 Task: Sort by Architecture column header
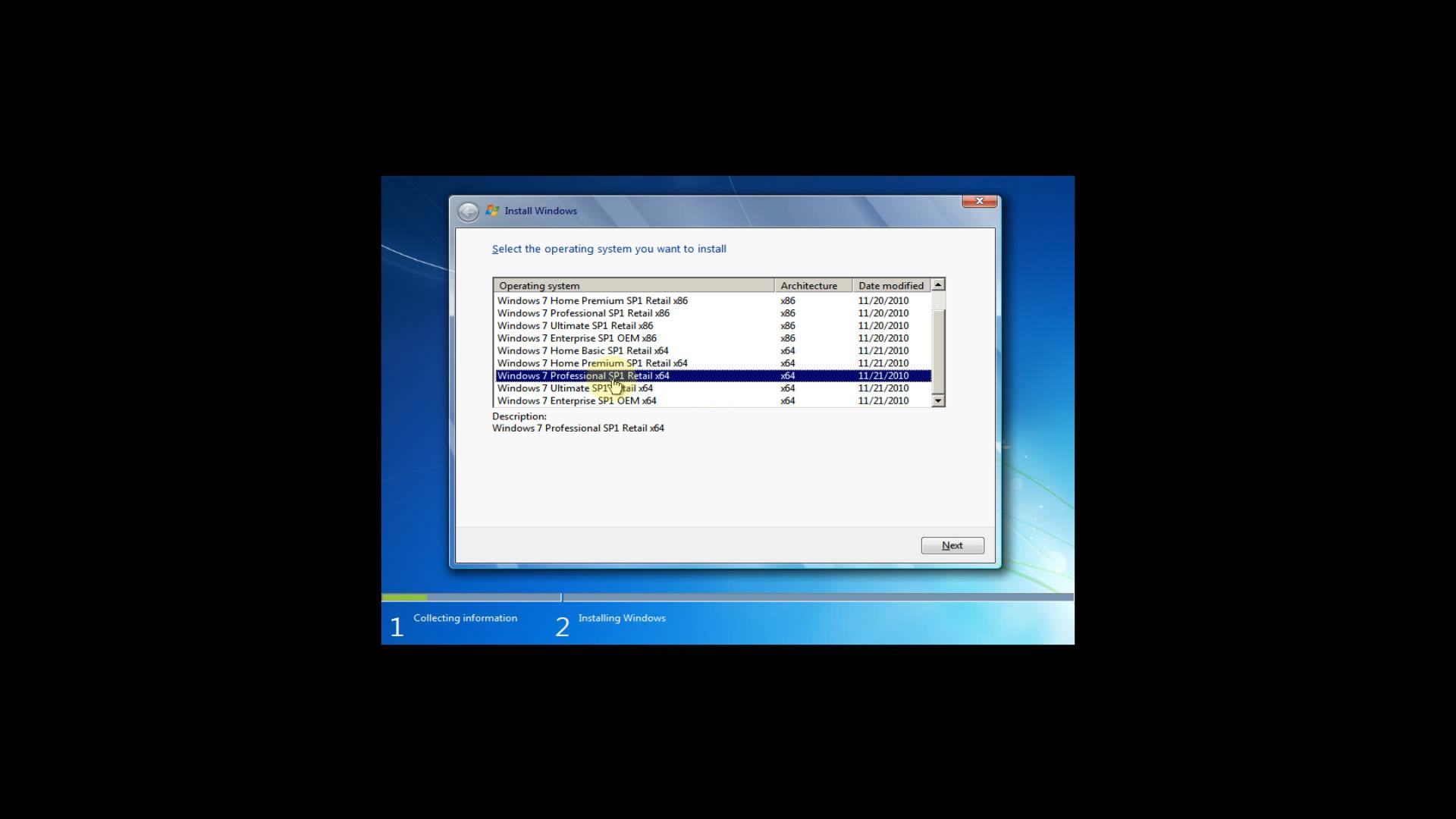click(813, 286)
